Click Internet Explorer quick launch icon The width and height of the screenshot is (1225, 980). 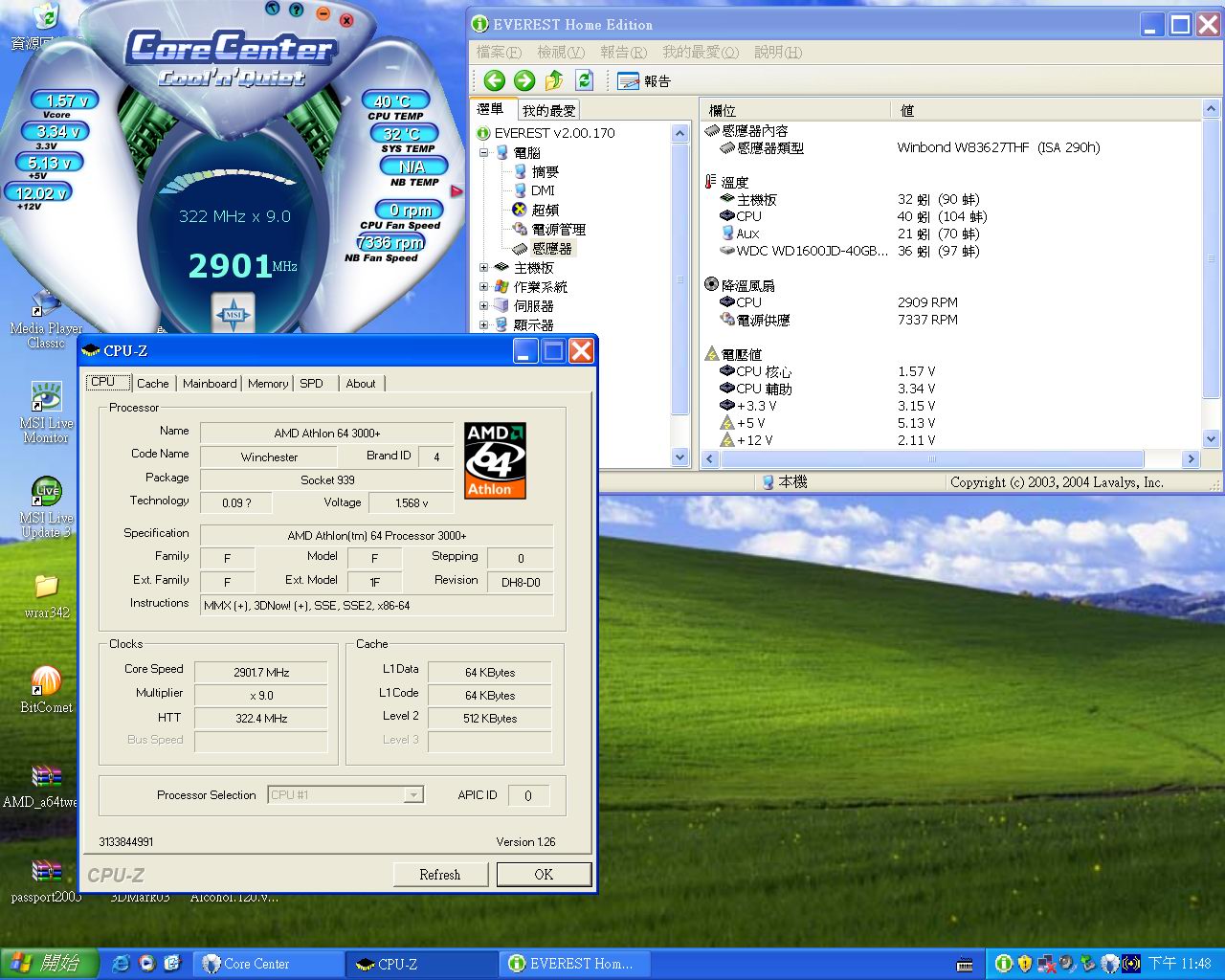point(121,964)
